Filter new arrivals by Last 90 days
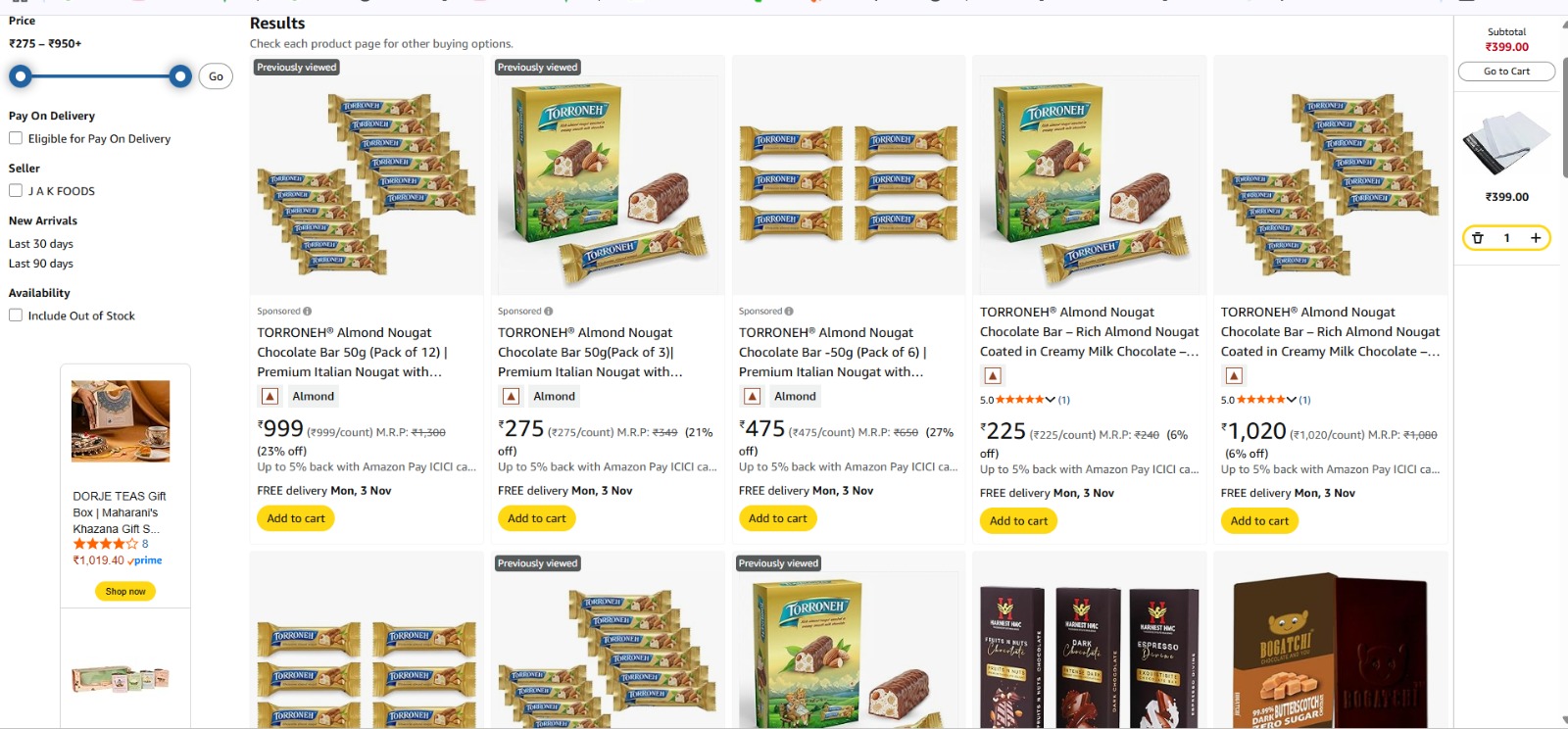The height and width of the screenshot is (729, 1568). [41, 264]
